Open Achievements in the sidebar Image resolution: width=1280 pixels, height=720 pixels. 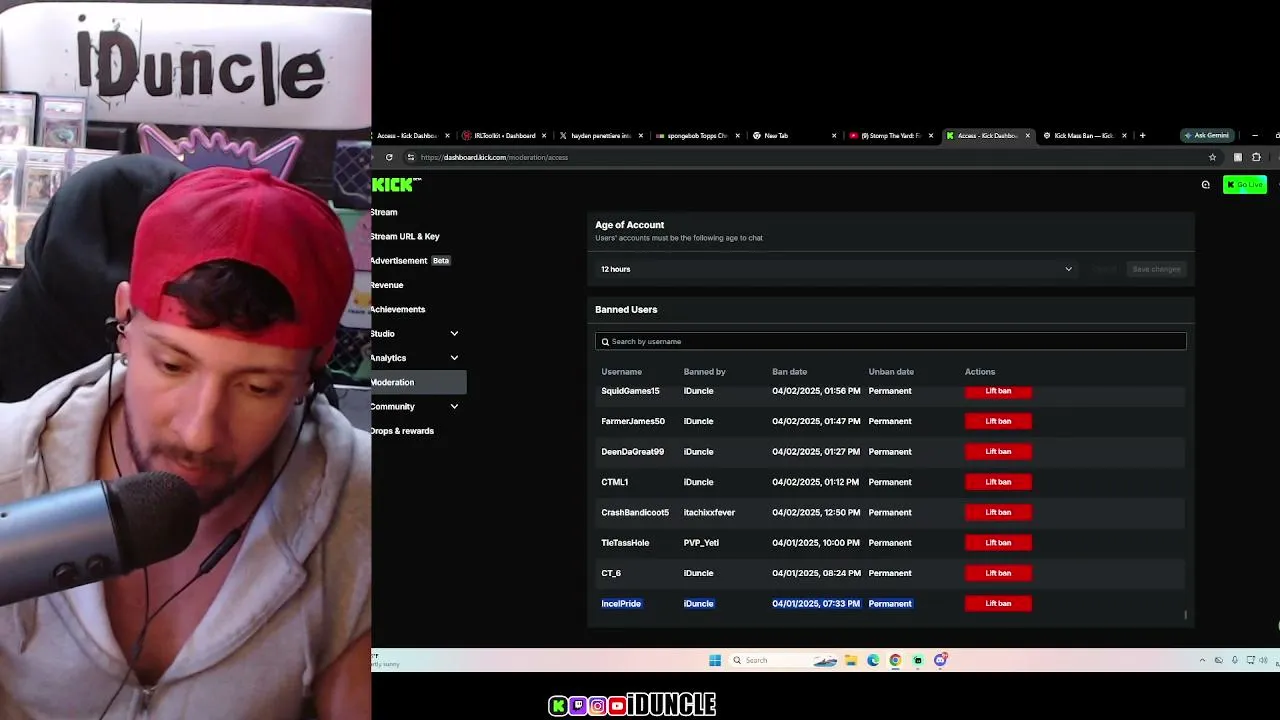point(398,310)
